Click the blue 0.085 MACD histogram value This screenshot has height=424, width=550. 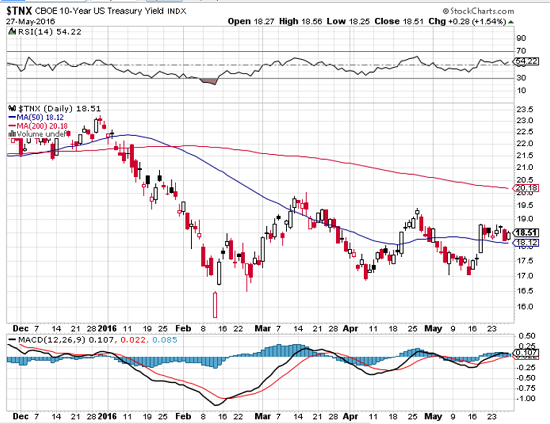tap(165, 340)
